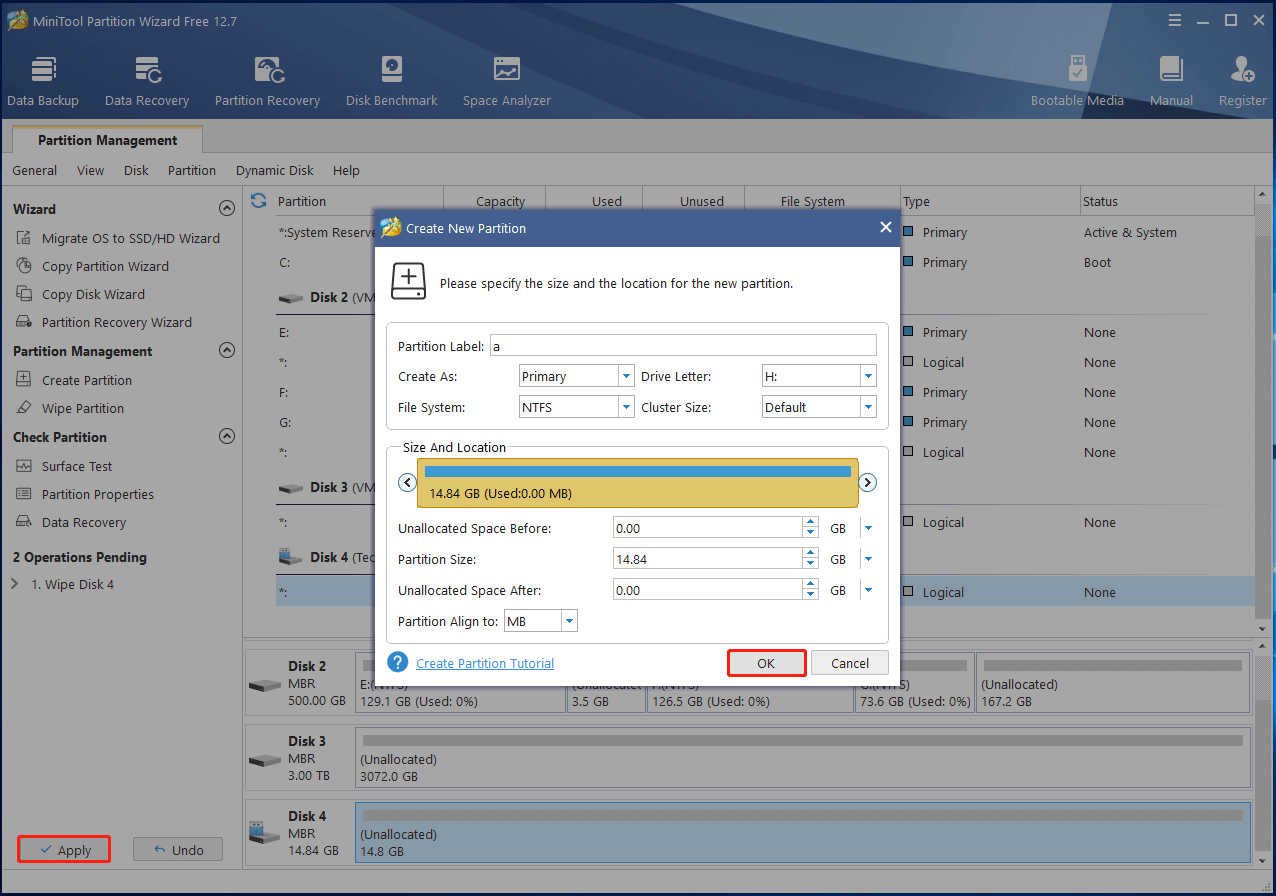Open the Space Analyzer tool
The height and width of the screenshot is (896, 1276).
[507, 81]
